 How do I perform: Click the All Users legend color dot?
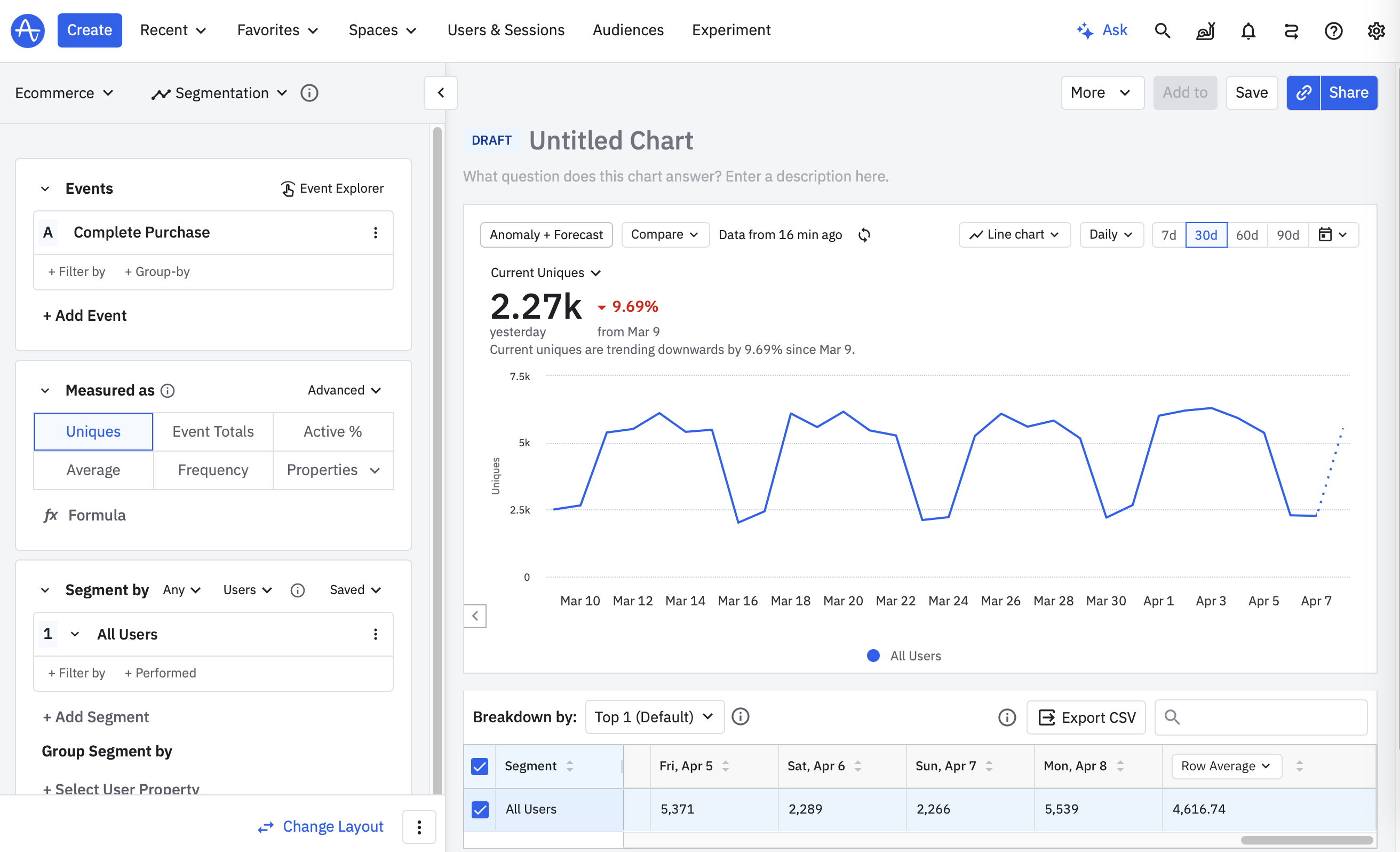pyautogui.click(x=873, y=656)
